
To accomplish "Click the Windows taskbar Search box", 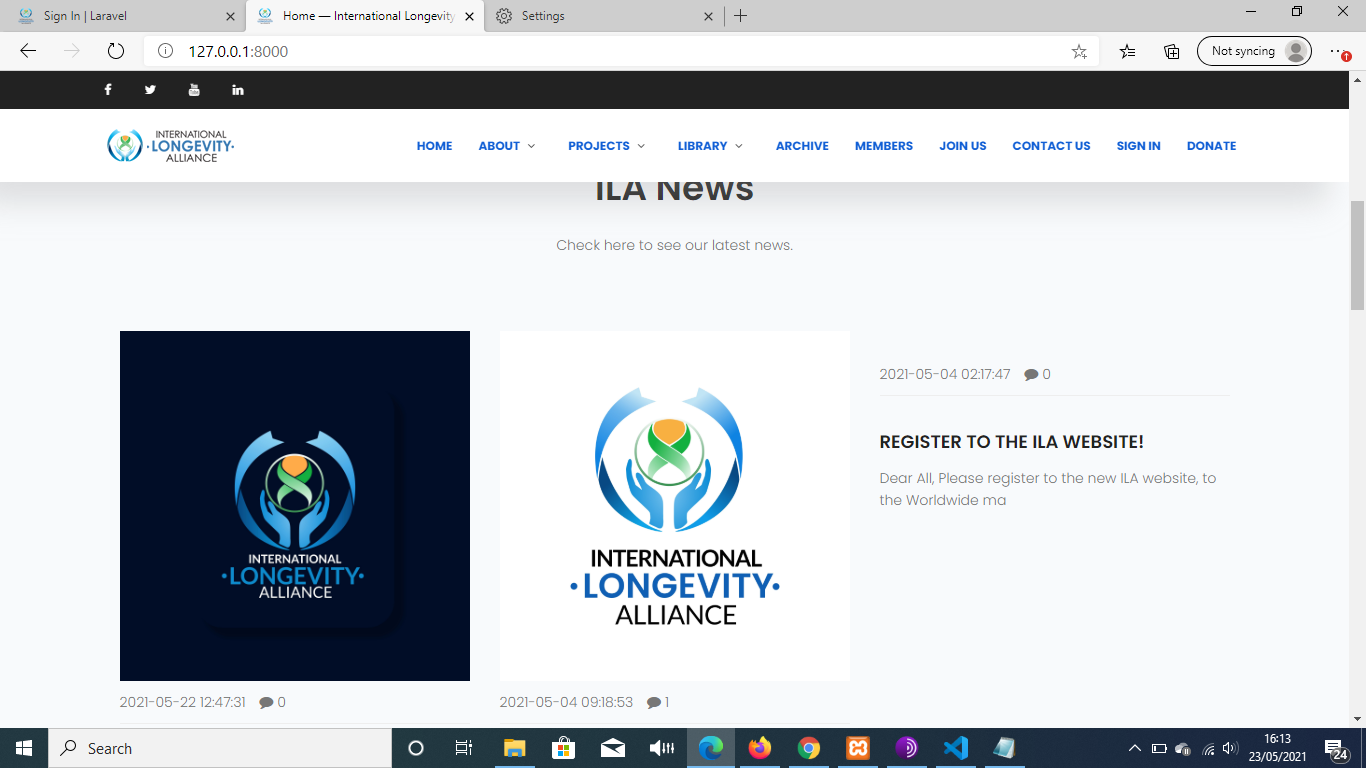I will pos(220,748).
